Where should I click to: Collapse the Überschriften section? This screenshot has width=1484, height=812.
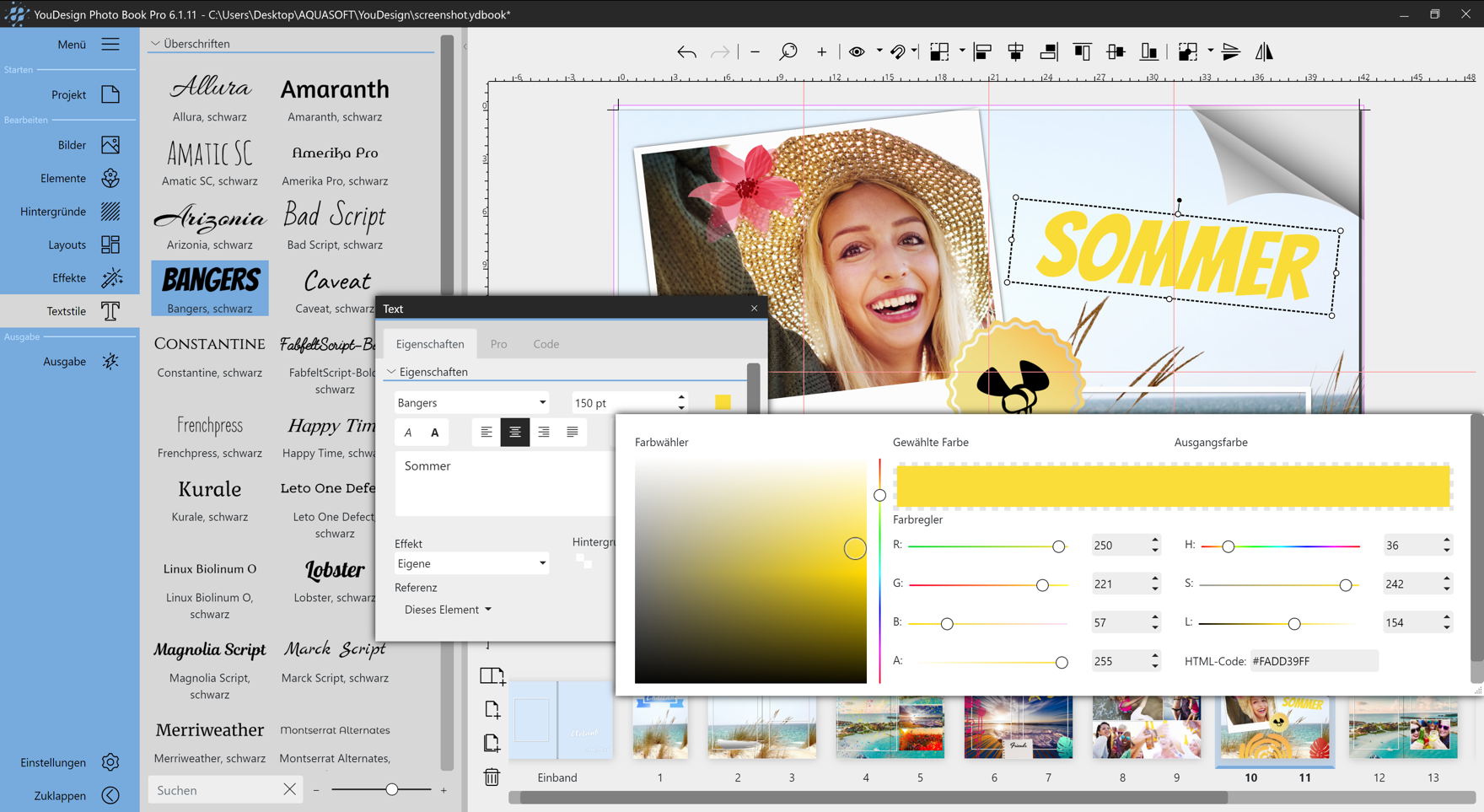(x=155, y=44)
